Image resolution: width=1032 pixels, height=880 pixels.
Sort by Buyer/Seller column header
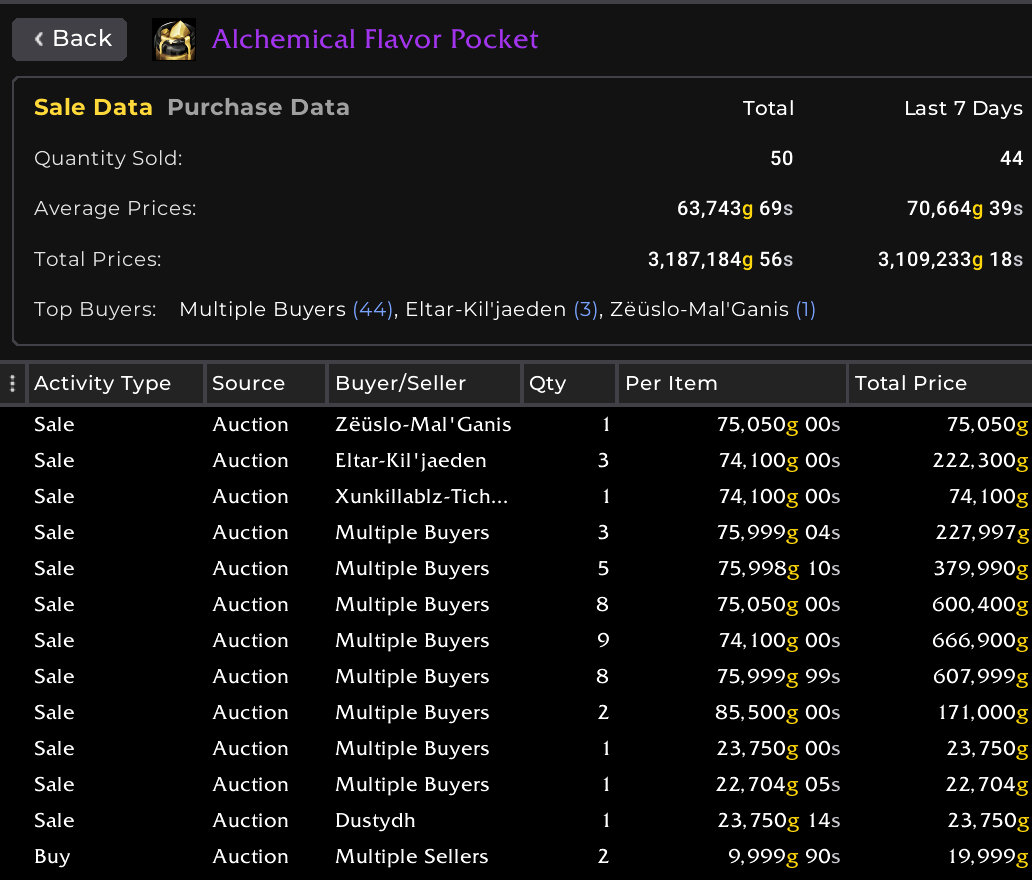425,383
